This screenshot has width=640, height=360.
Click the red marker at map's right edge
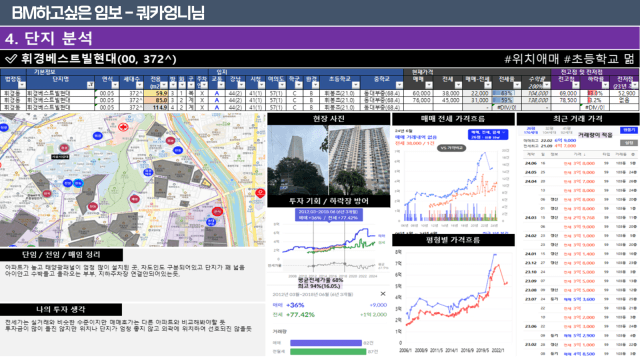tap(260, 193)
